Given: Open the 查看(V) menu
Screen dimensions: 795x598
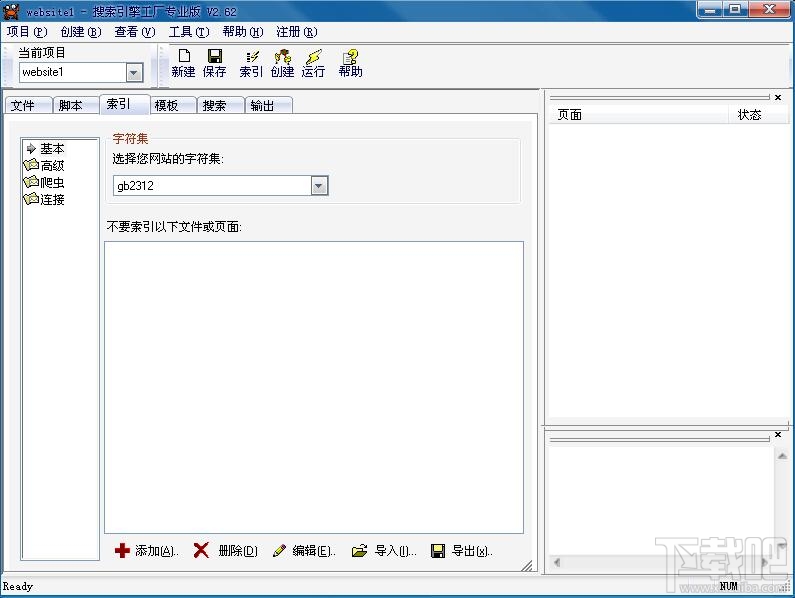Looking at the screenshot, I should coord(134,32).
